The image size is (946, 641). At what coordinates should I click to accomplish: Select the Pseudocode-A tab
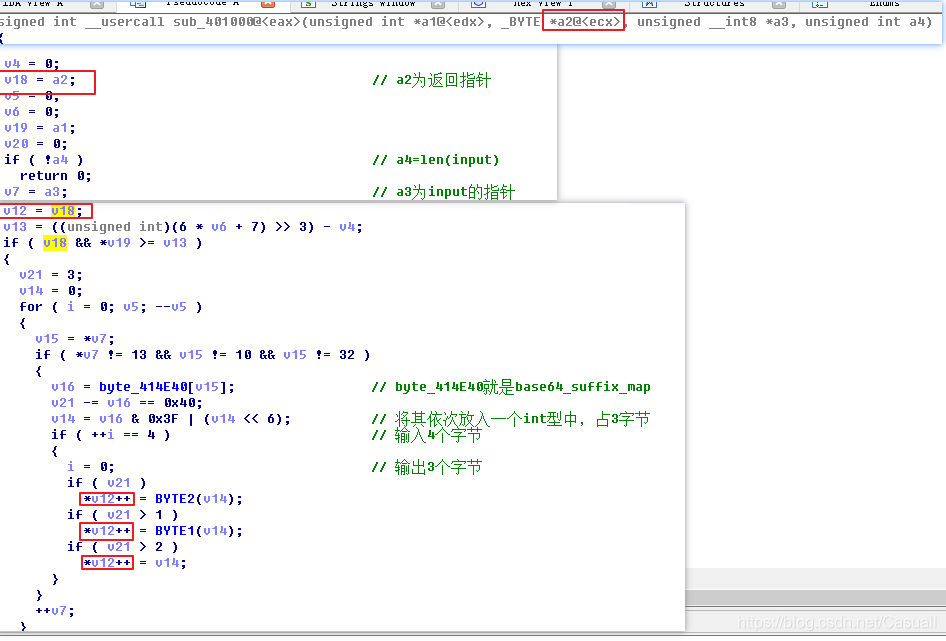[202, 4]
